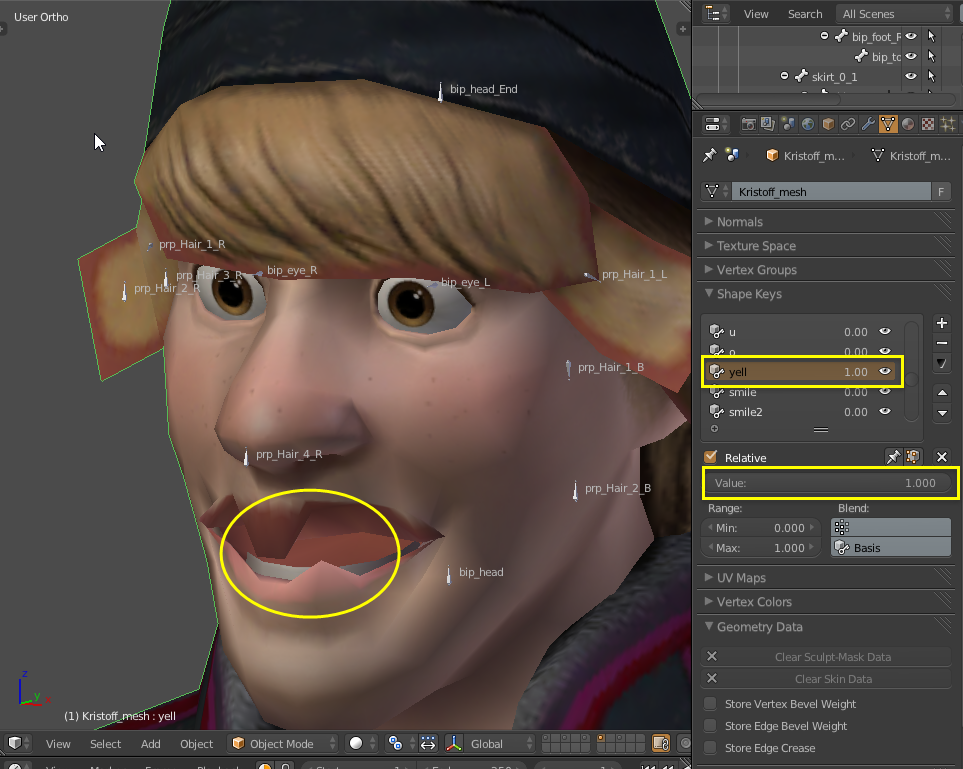Viewport: 963px width, 769px height.
Task: Click the Kristoff_m... object breadcrumb with cube icon
Action: pos(805,156)
